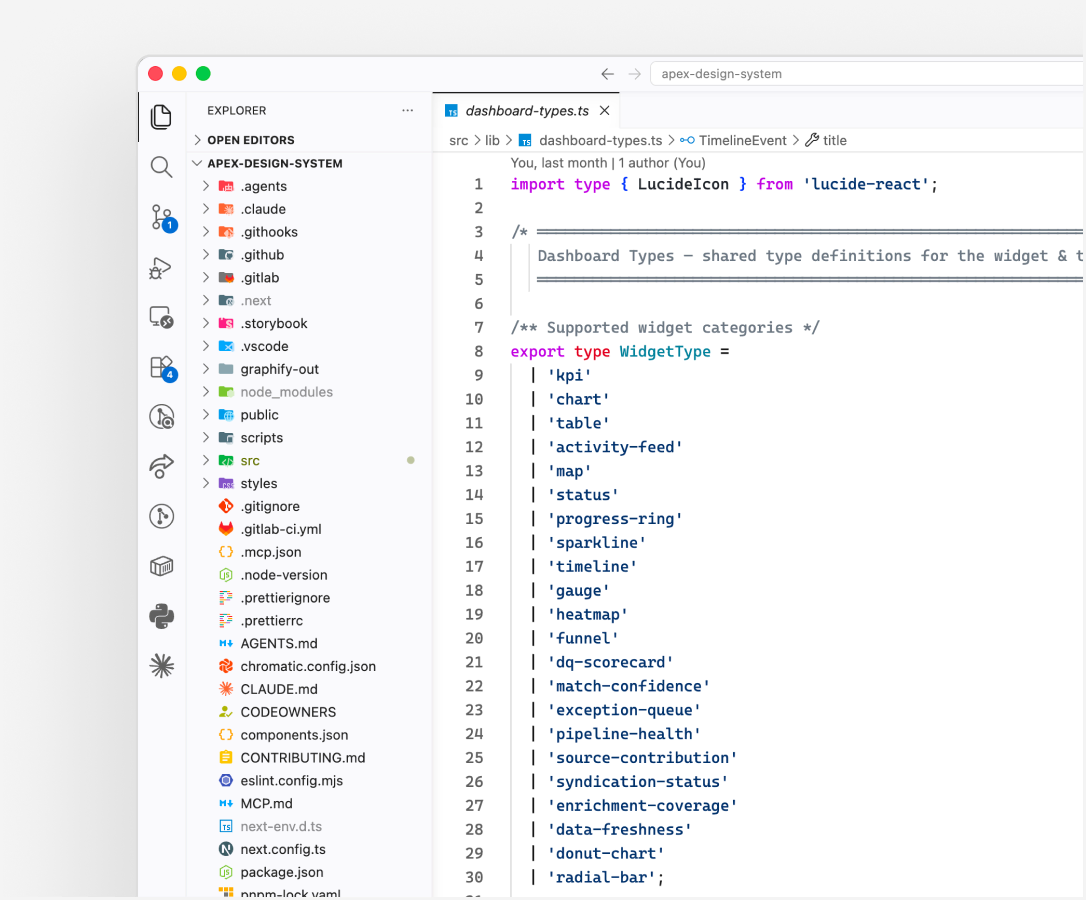Image resolution: width=1086 pixels, height=900 pixels.
Task: Expand the node_modules folder
Action: [x=309, y=392]
